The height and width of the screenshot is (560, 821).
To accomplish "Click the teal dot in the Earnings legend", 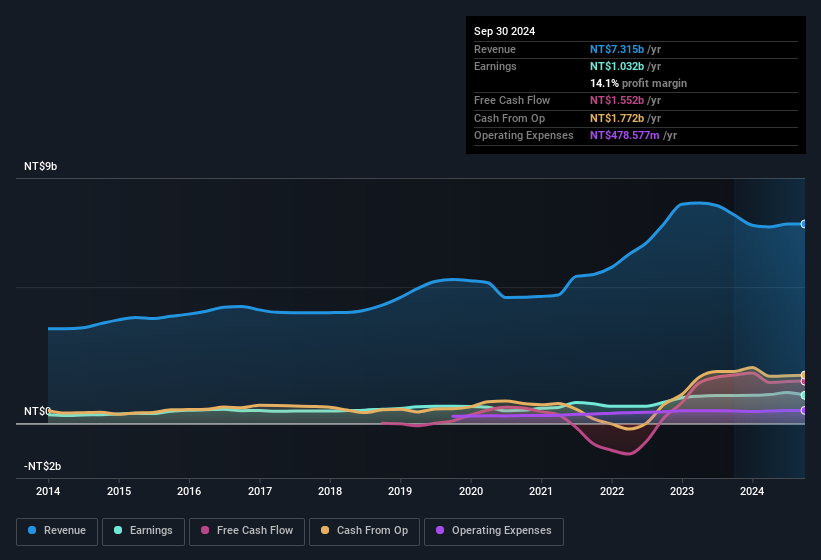I will coord(118,530).
